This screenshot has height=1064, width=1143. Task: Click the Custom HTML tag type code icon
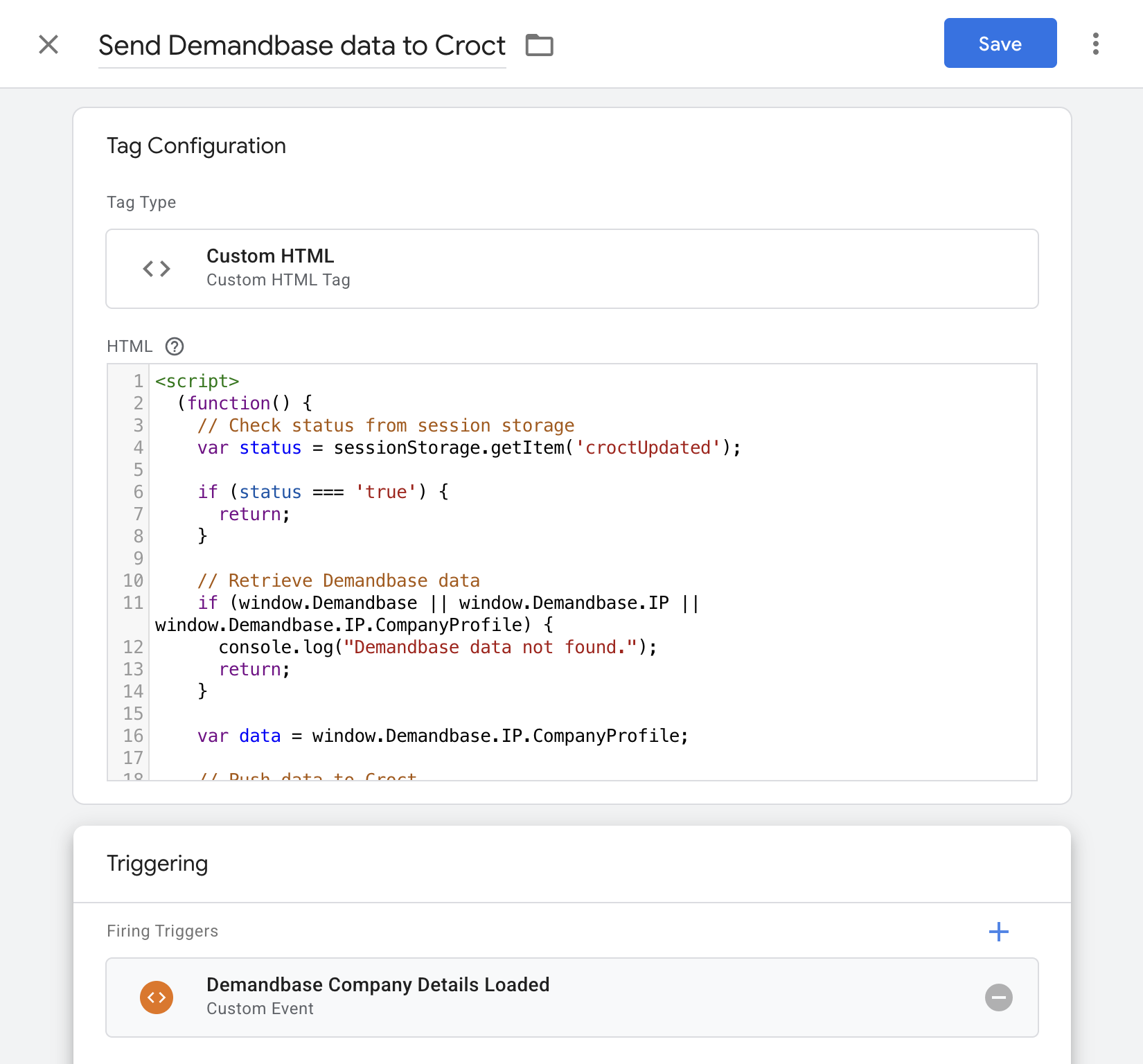157,269
